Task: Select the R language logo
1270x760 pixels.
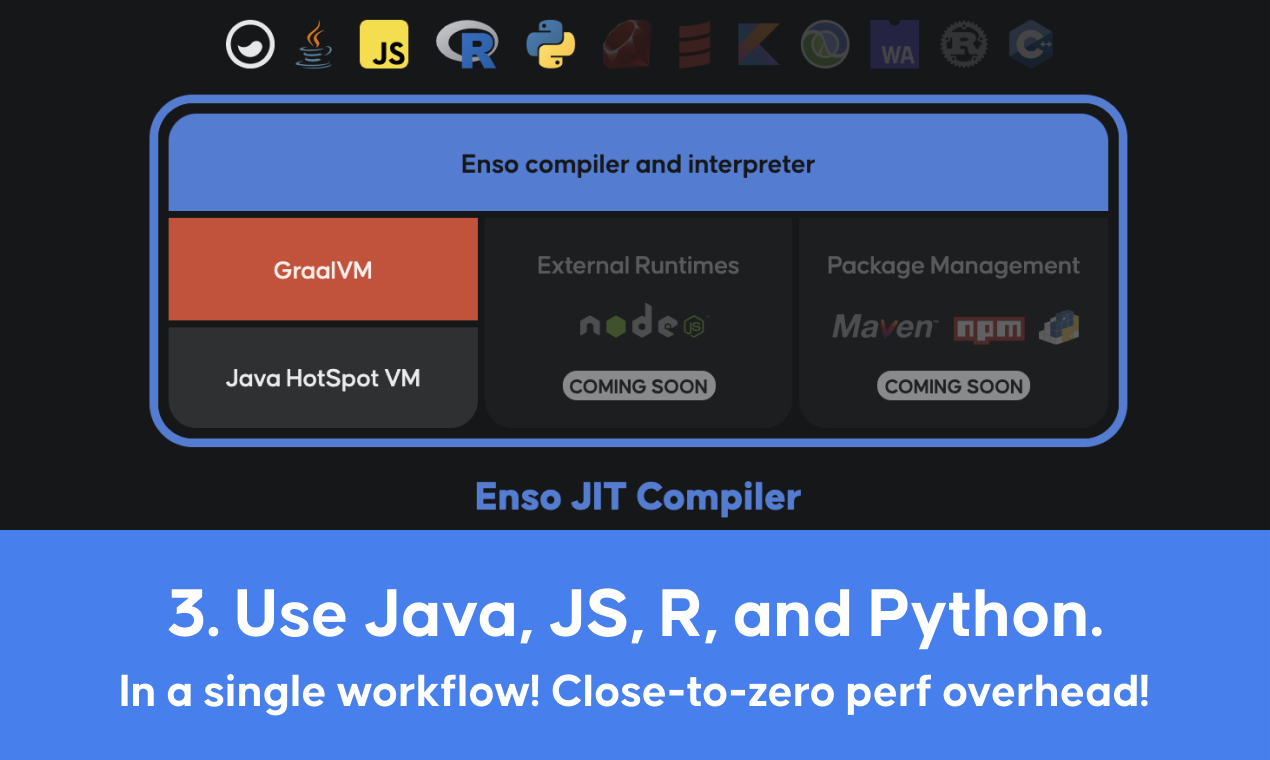Action: (x=467, y=45)
